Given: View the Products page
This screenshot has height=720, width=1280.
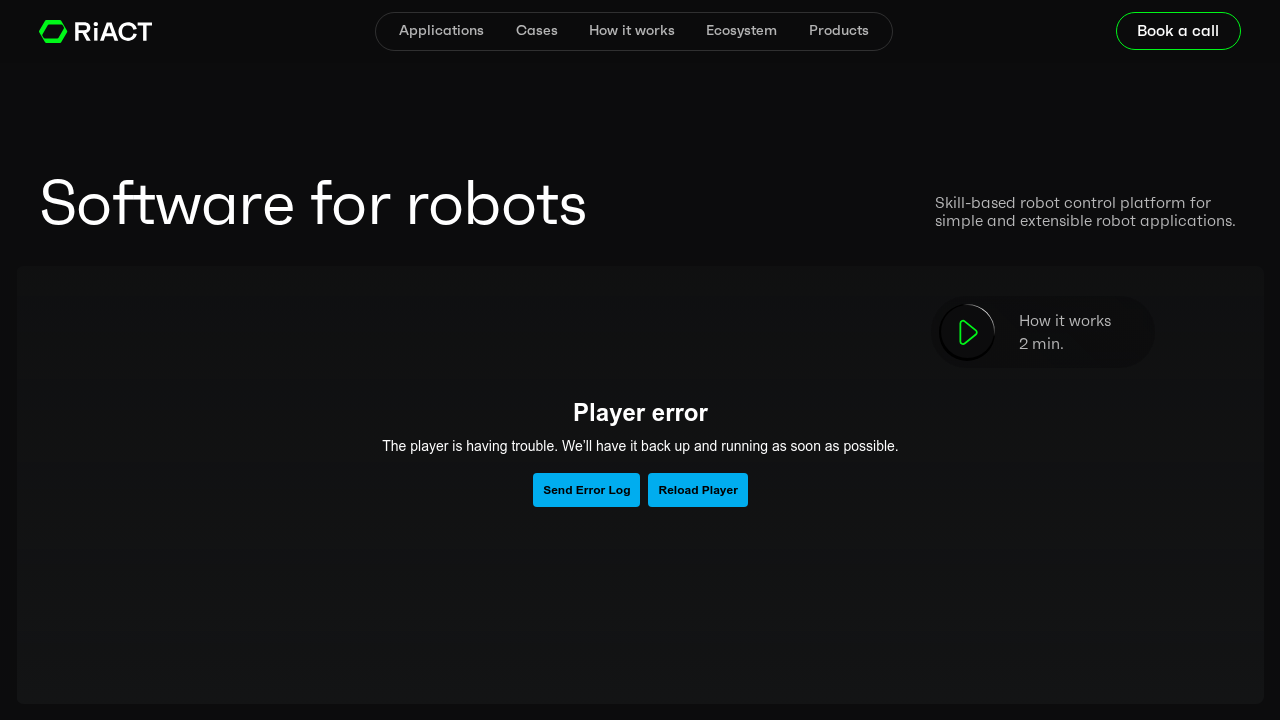Looking at the screenshot, I should tap(838, 31).
